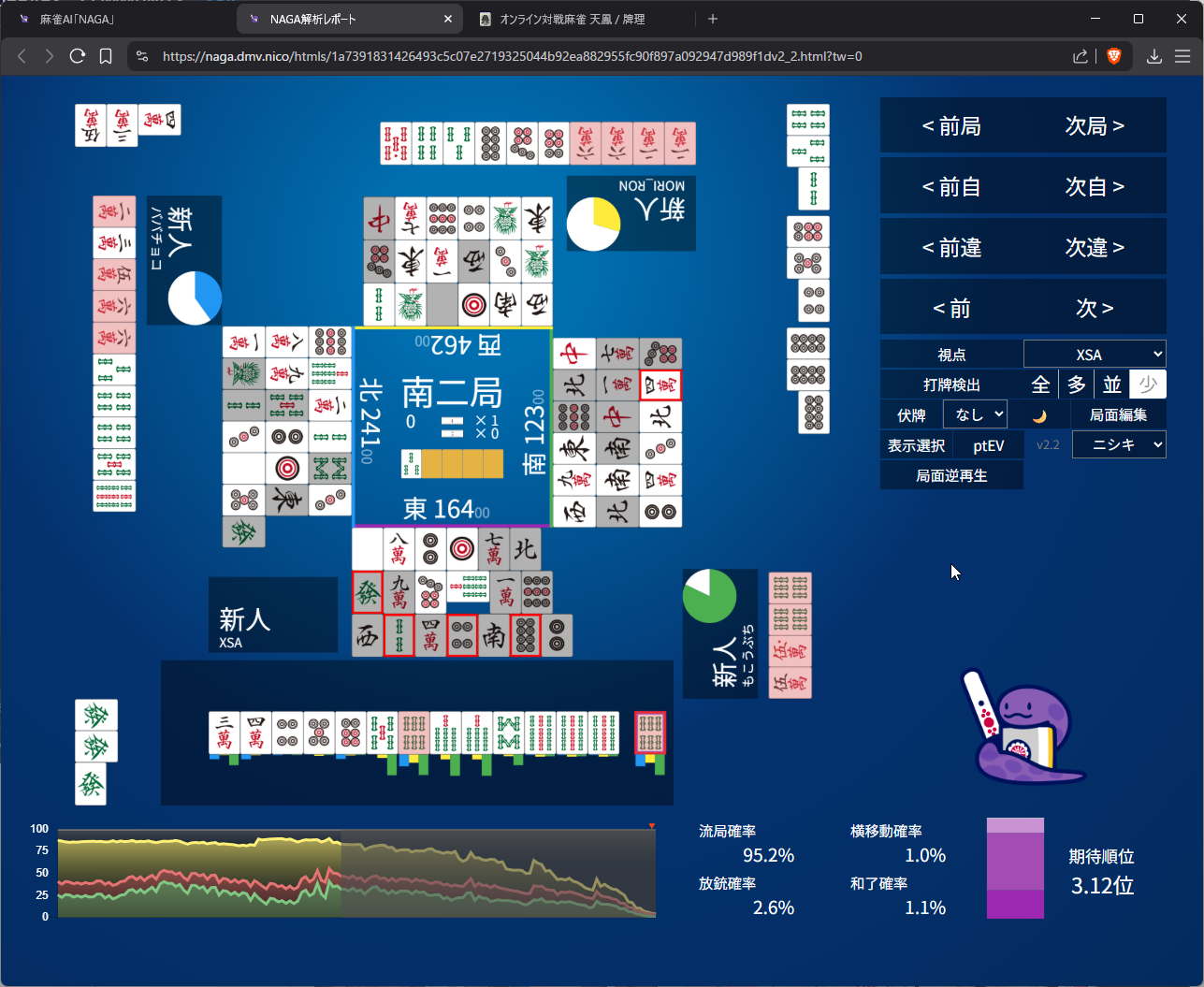
Task: Select 多 discard detection level
Action: click(x=1076, y=385)
